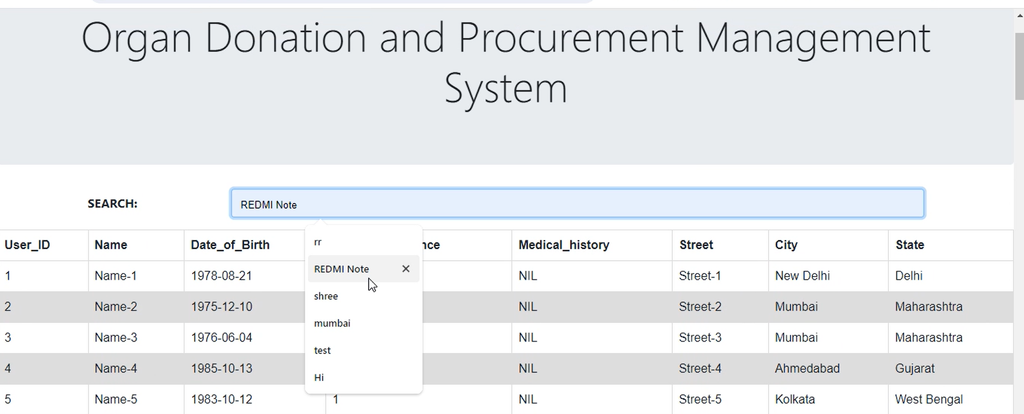Select the 'mumbai' autocomplete suggestion

pyautogui.click(x=363, y=323)
